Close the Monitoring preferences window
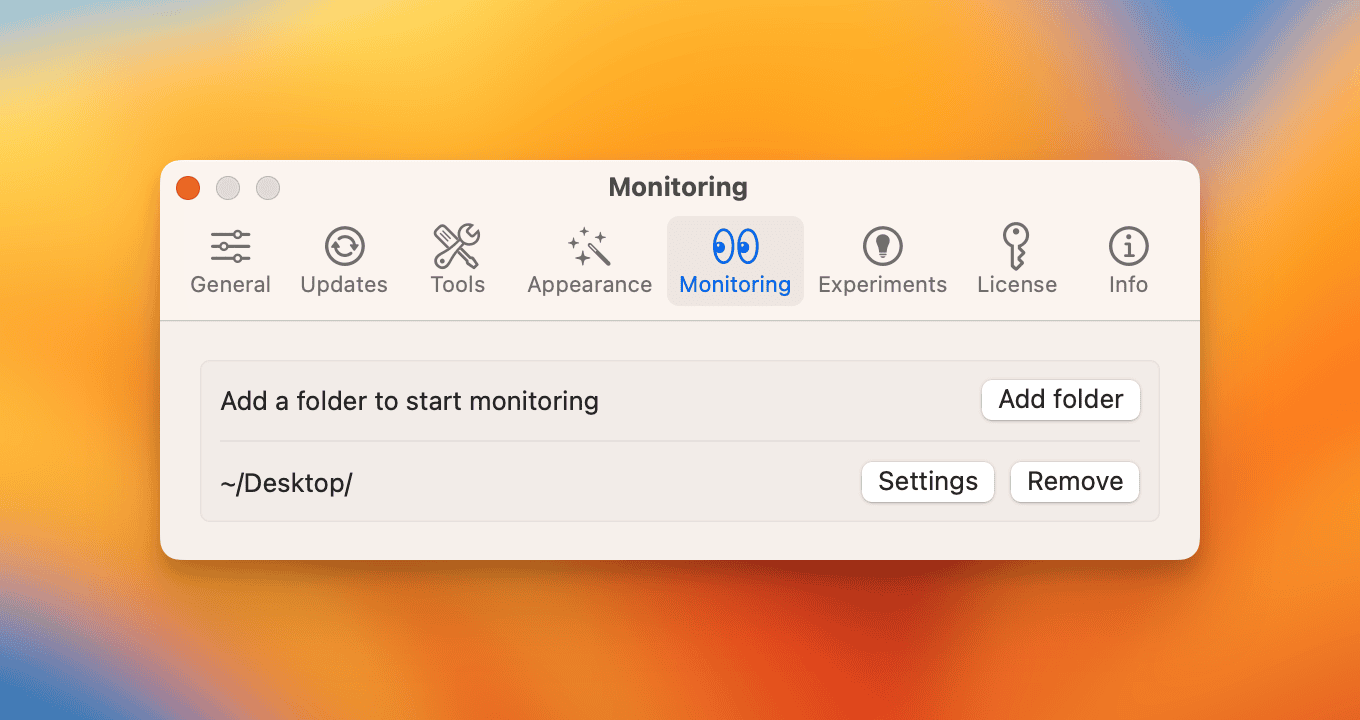1360x720 pixels. [188, 188]
